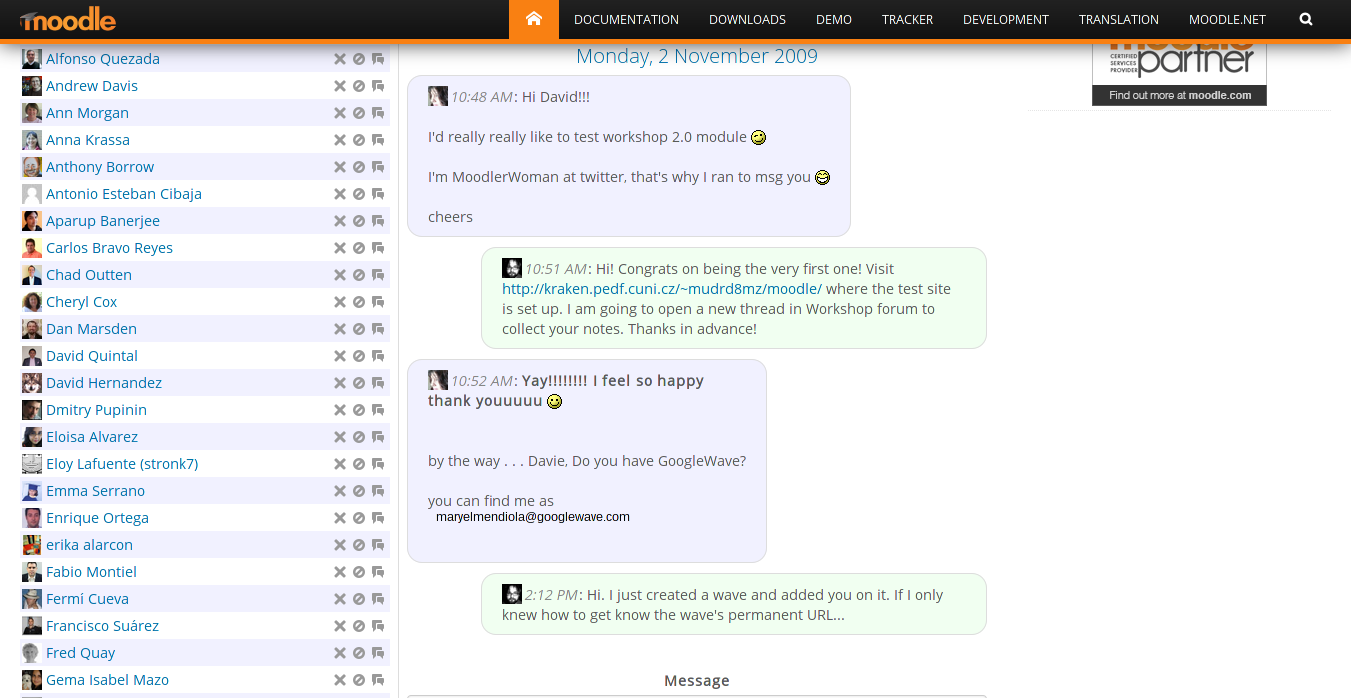Open Alfonso Quezada's profile link

[103, 59]
